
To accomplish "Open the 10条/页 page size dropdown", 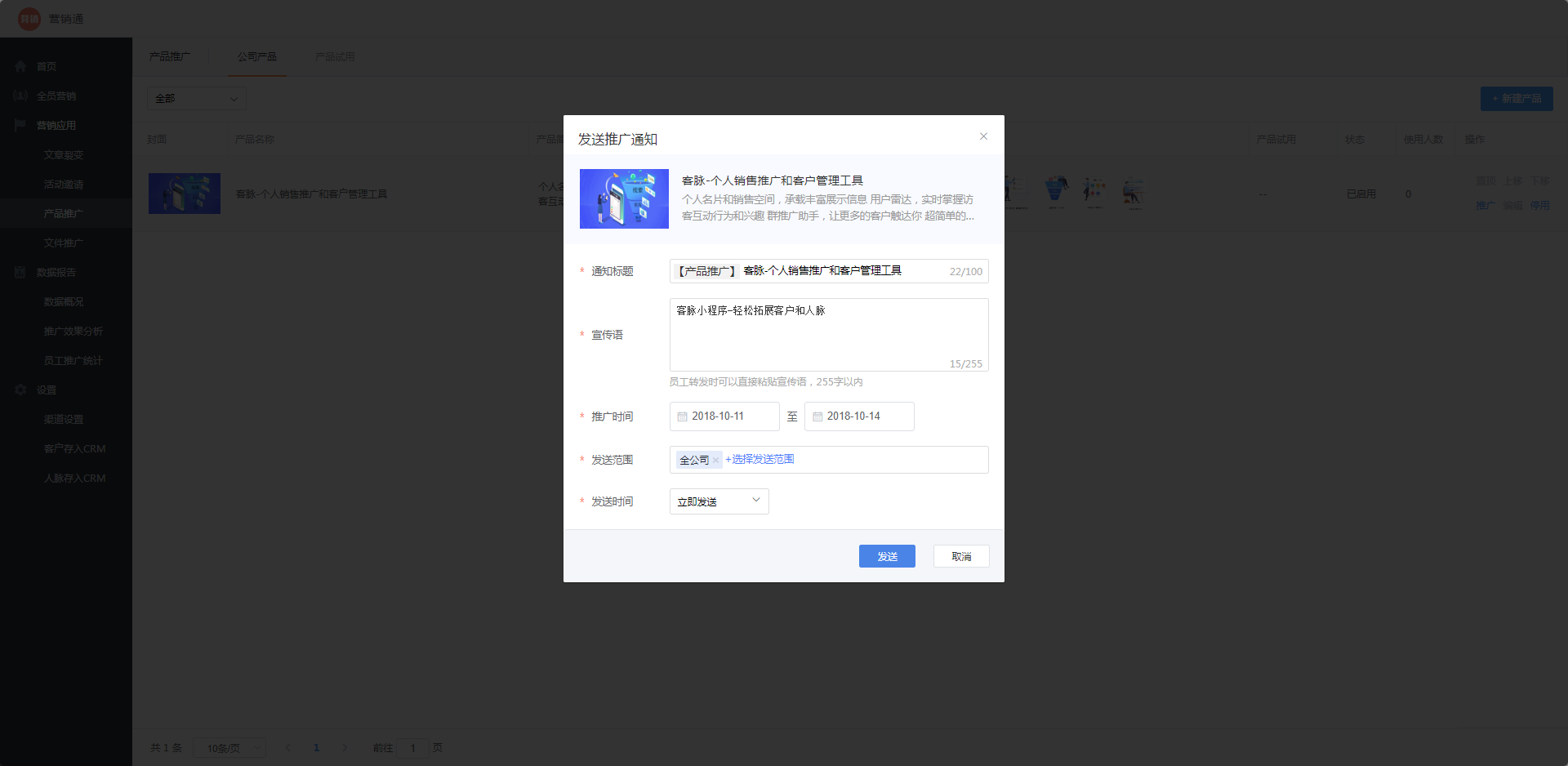I will coord(229,748).
